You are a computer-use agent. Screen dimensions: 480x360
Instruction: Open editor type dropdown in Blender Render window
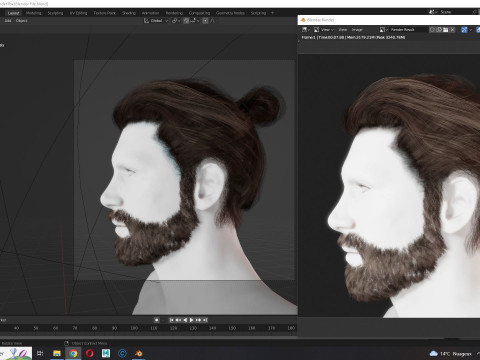[x=306, y=30]
